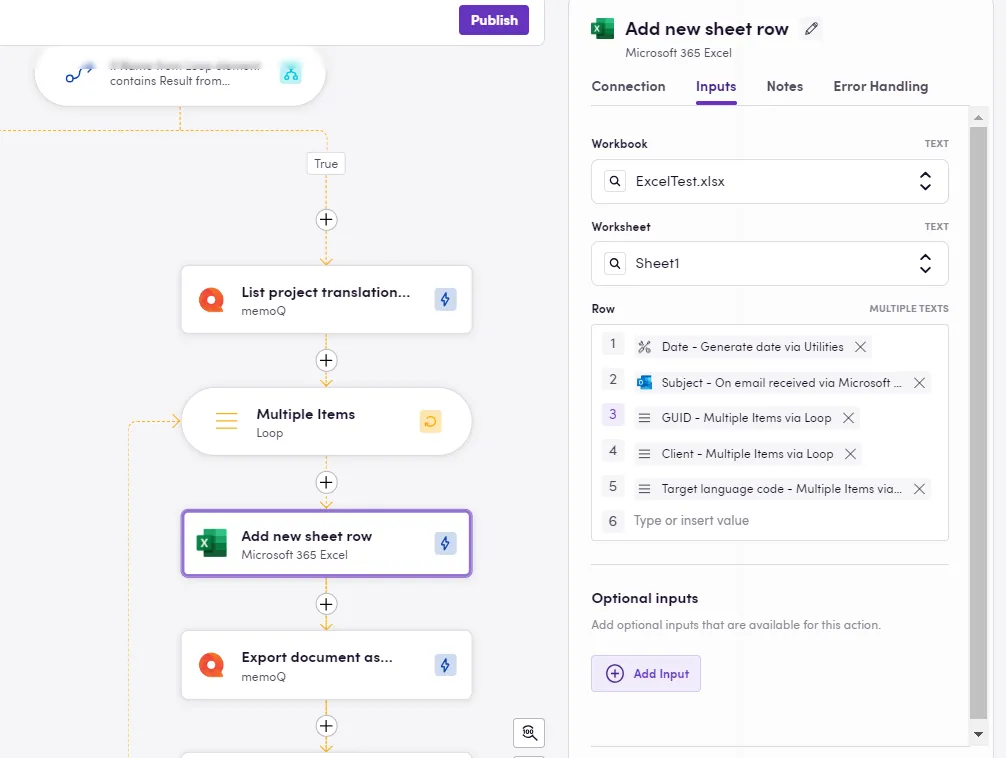Click the plus icon above Add new sheet row
This screenshot has height=758, width=1006.
click(x=326, y=482)
